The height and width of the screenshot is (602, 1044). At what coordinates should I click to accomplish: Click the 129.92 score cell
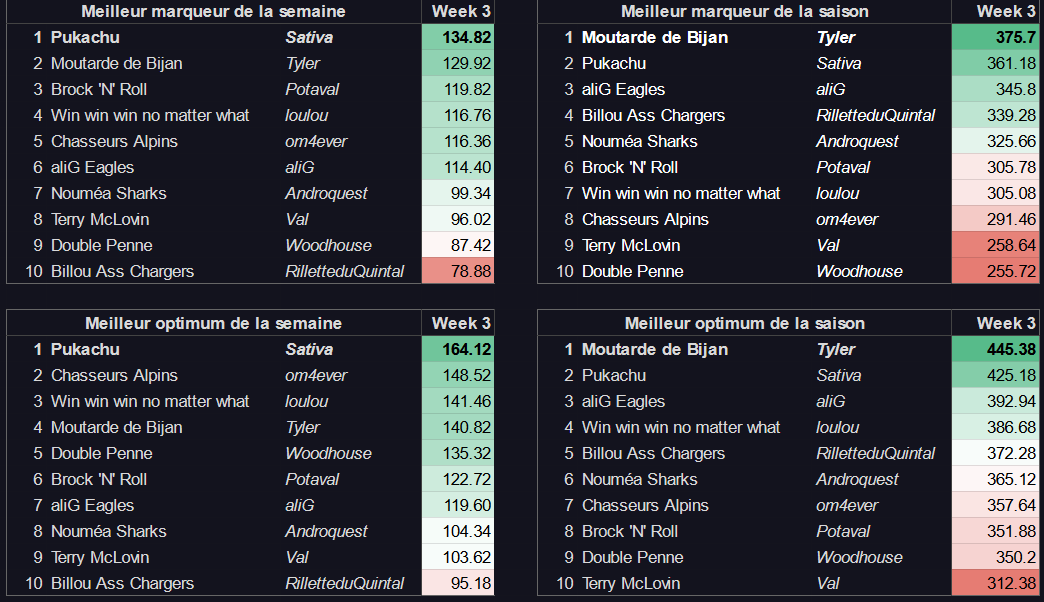point(460,63)
